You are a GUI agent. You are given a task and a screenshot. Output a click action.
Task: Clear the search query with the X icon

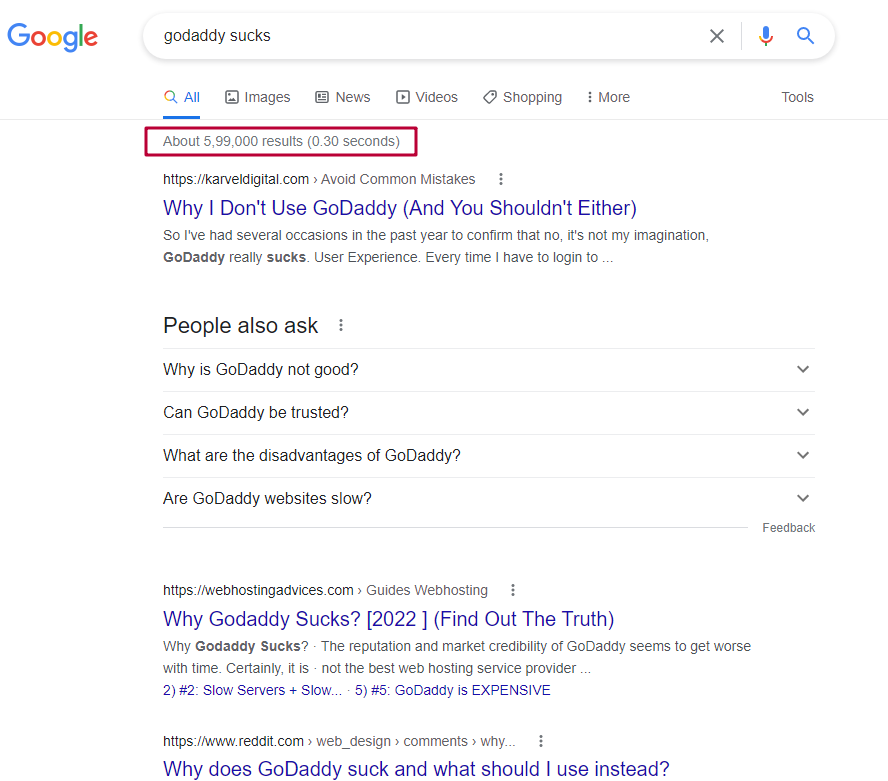click(x=717, y=35)
